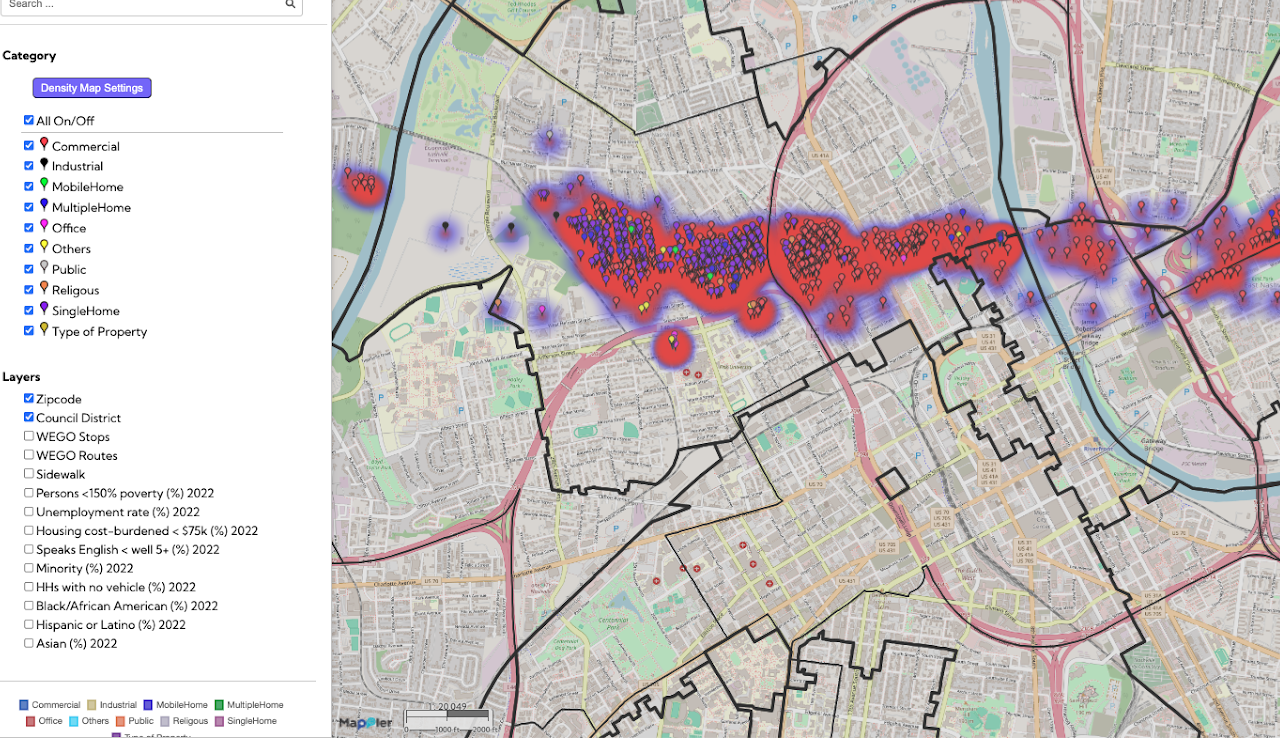
Task: Turn on the Sidewalk layer checkbox
Action: point(29,473)
